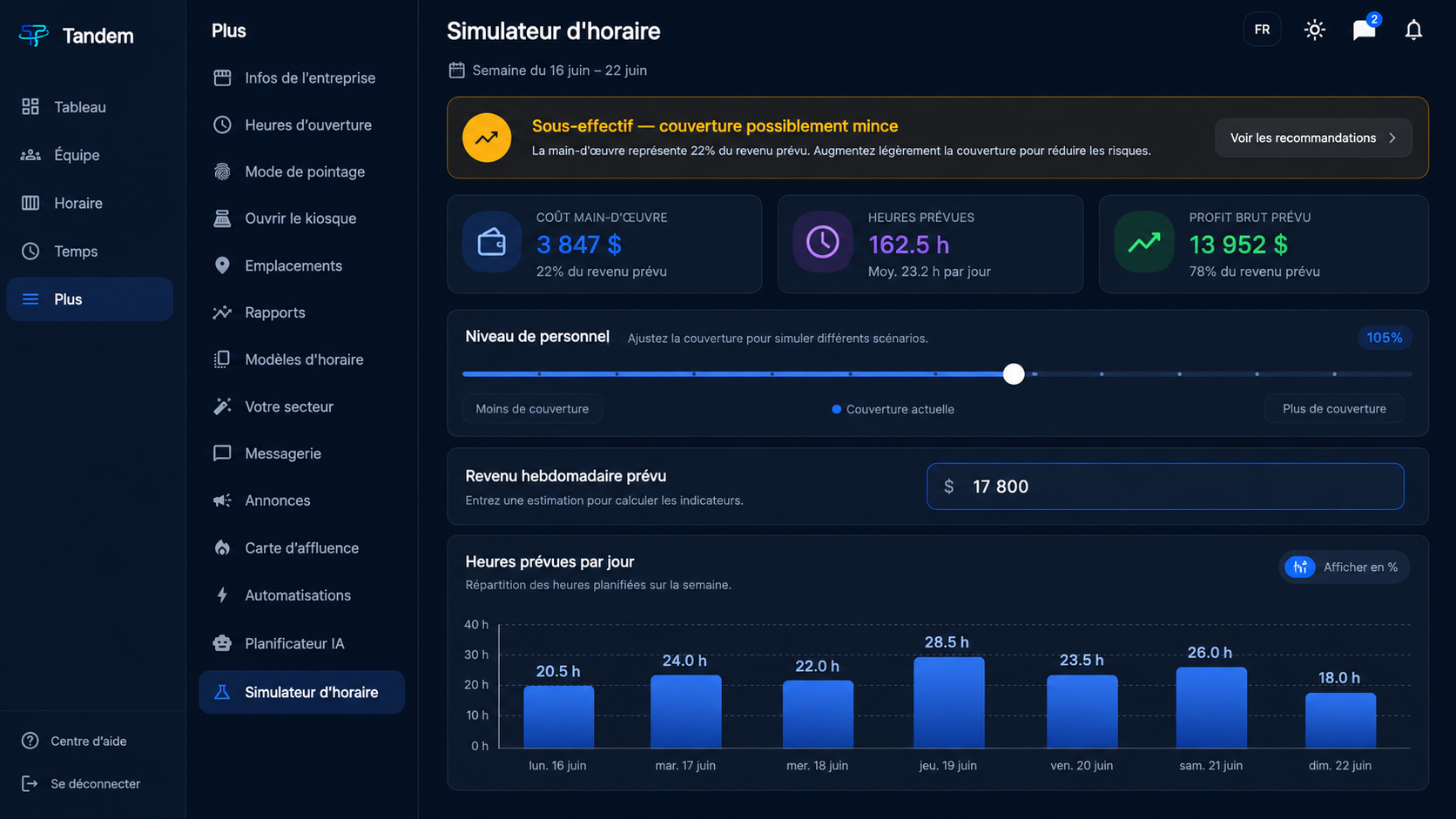Open the notifications bell
The image size is (1456, 819).
pos(1413,30)
